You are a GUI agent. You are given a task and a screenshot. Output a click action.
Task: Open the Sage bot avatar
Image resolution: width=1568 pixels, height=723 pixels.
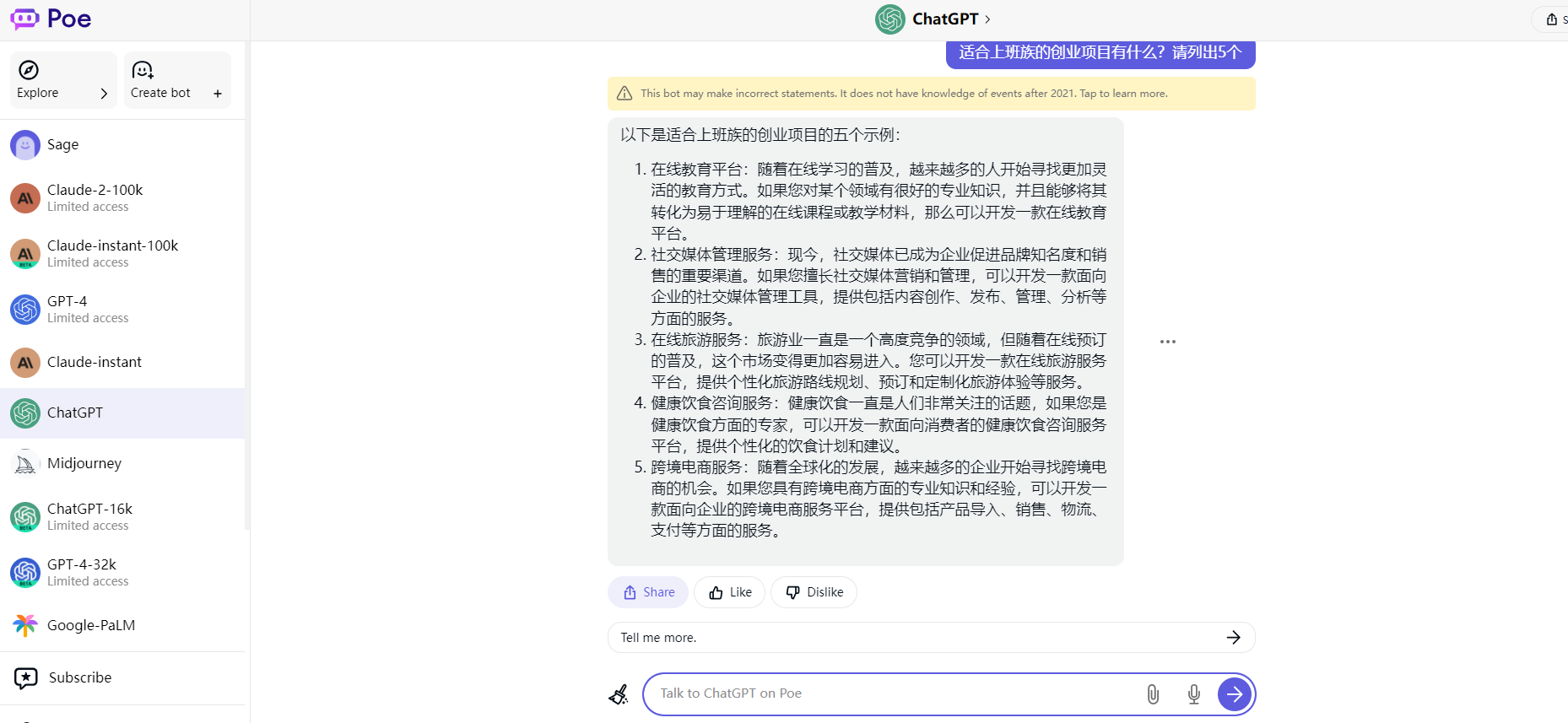point(25,145)
